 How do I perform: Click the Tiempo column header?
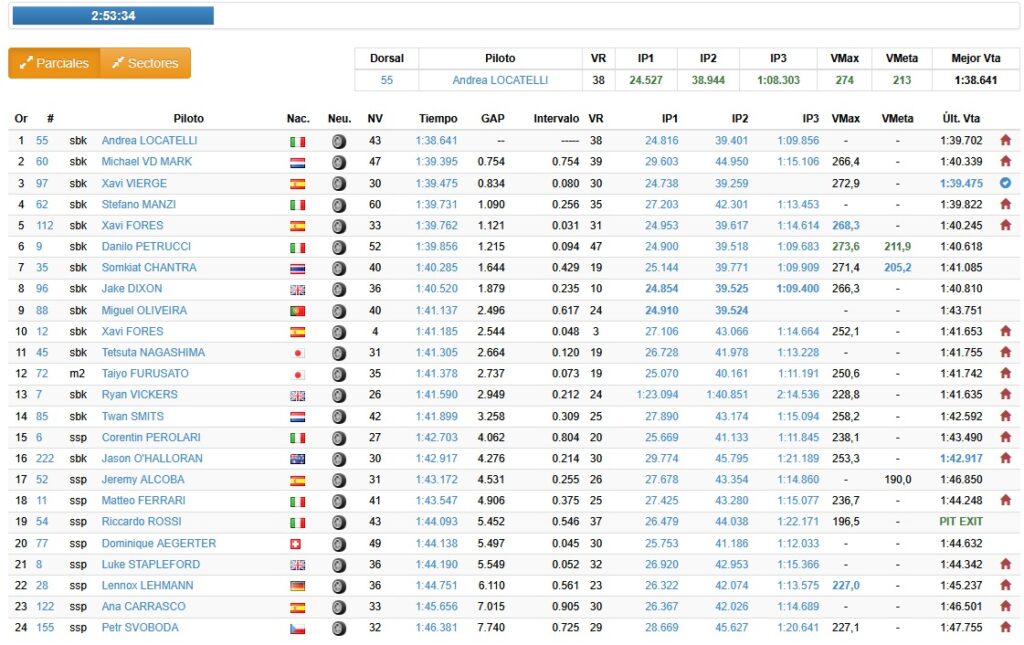[x=438, y=118]
